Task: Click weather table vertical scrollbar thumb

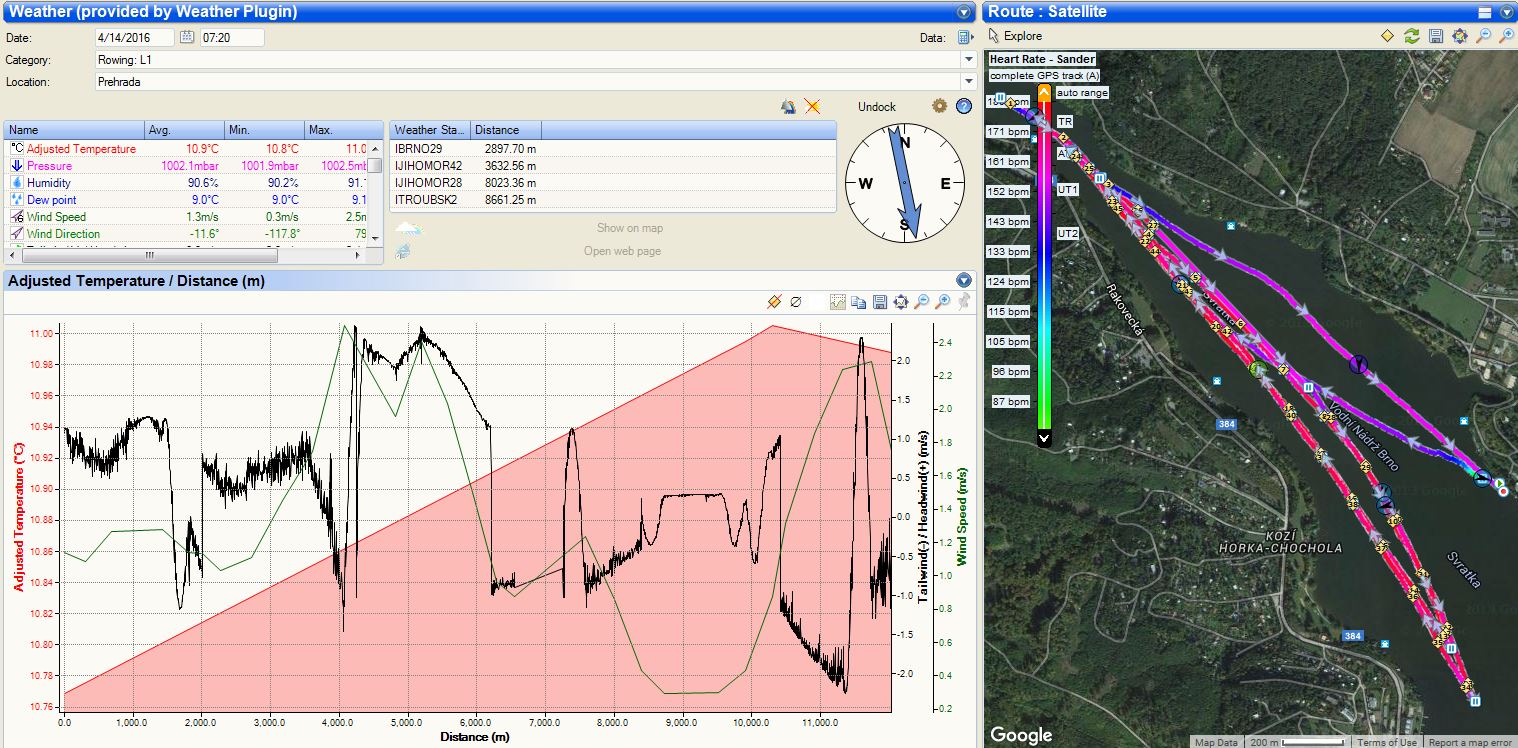Action: pyautogui.click(x=376, y=165)
